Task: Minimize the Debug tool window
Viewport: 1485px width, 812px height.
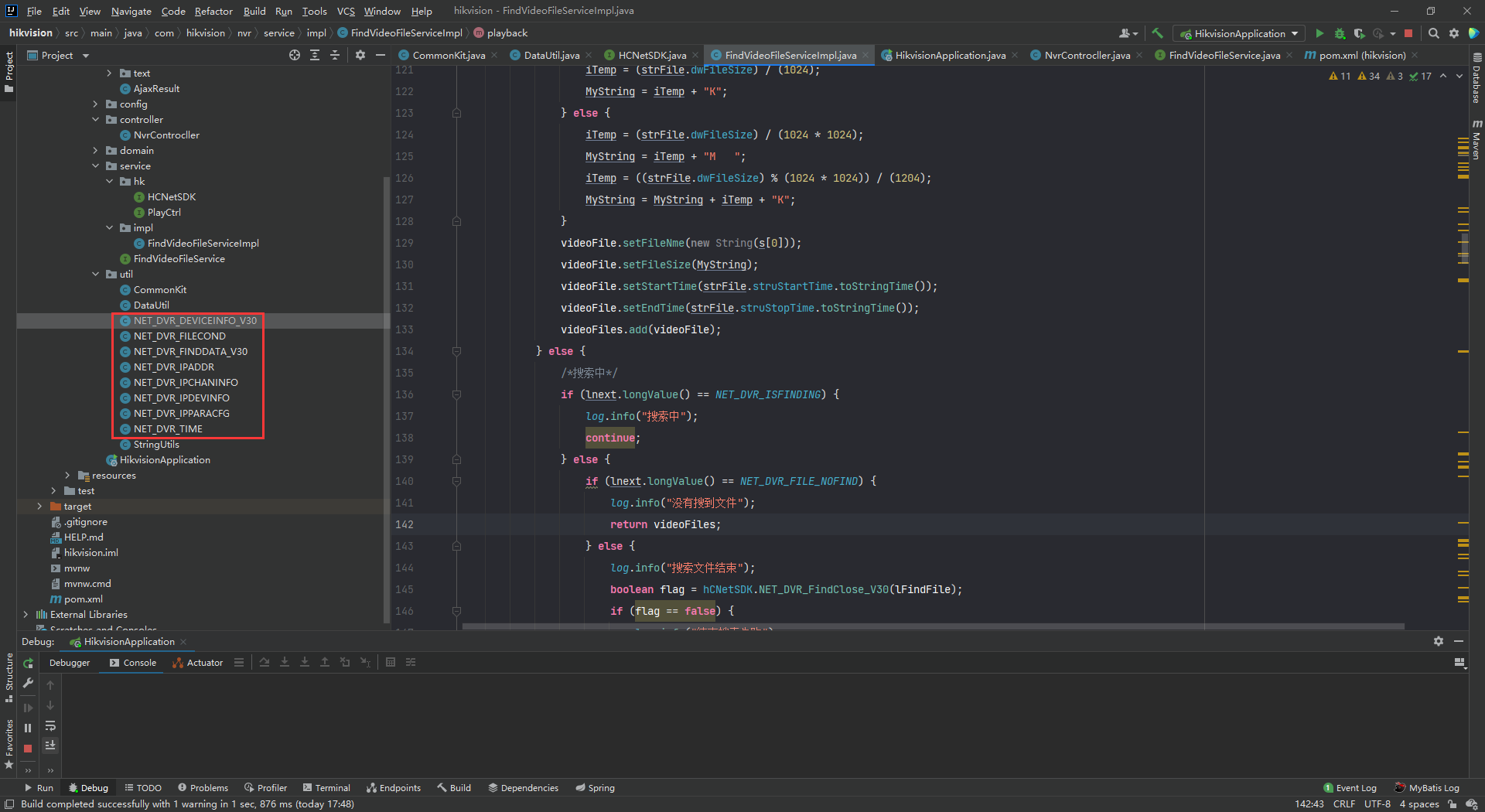Action: [x=1458, y=641]
